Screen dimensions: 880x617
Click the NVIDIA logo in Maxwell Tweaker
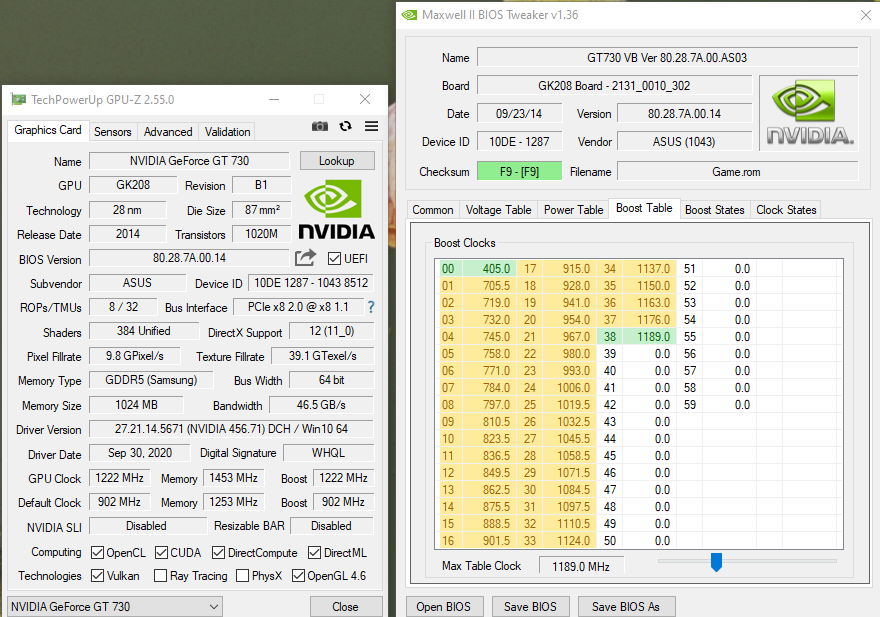(x=809, y=113)
